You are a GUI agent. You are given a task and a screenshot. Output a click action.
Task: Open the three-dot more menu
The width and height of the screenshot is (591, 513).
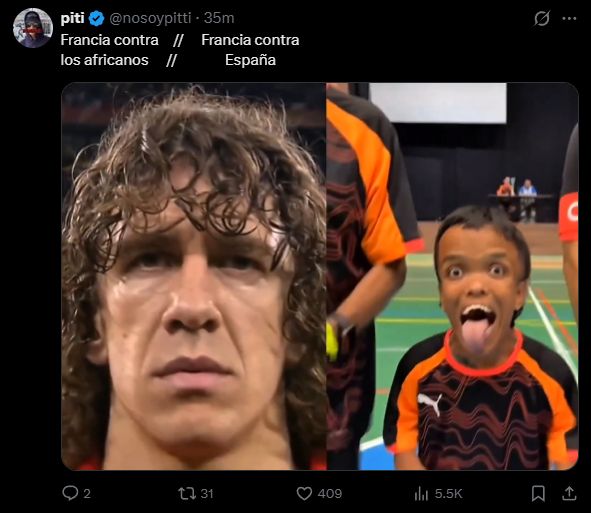[569, 18]
